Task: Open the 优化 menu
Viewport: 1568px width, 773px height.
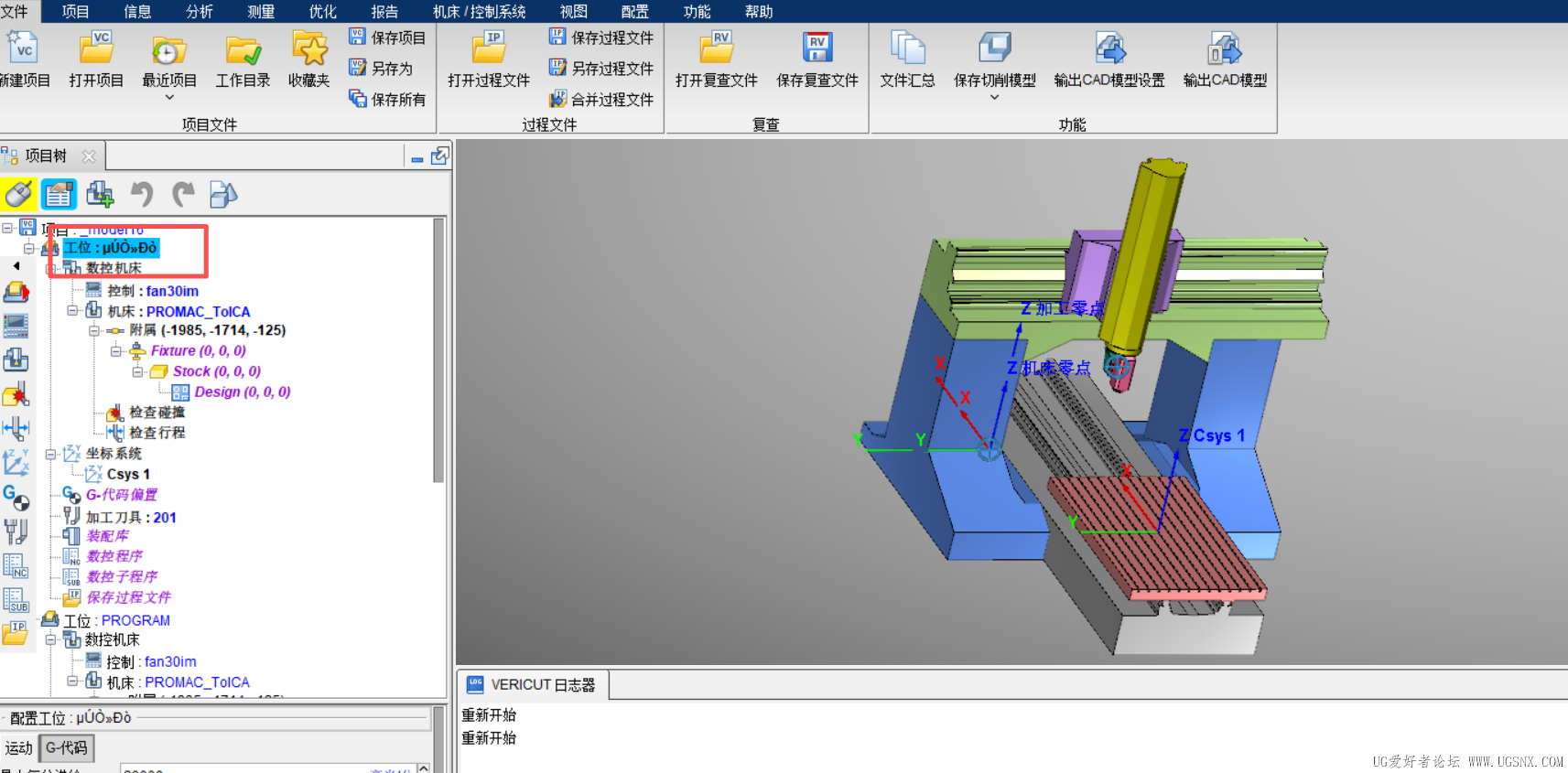Action: [x=322, y=12]
